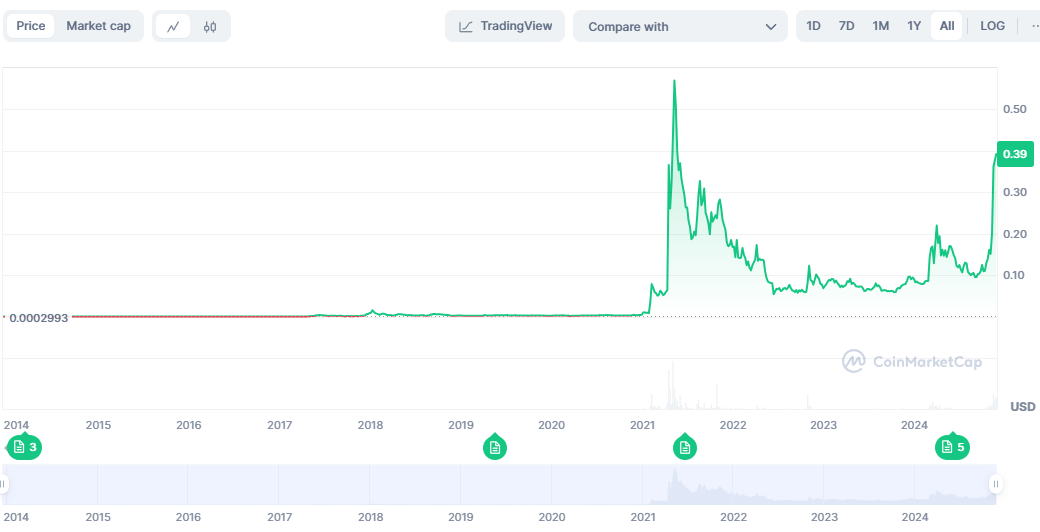
Task: Expand the Compare with dropdown
Action: click(681, 26)
